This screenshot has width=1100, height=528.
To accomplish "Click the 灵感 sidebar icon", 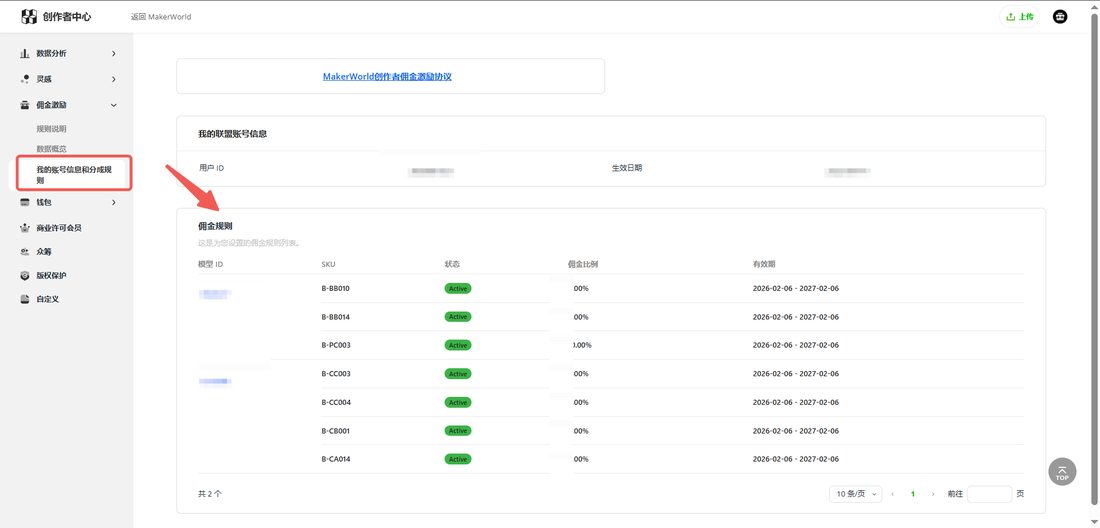I will [25, 79].
